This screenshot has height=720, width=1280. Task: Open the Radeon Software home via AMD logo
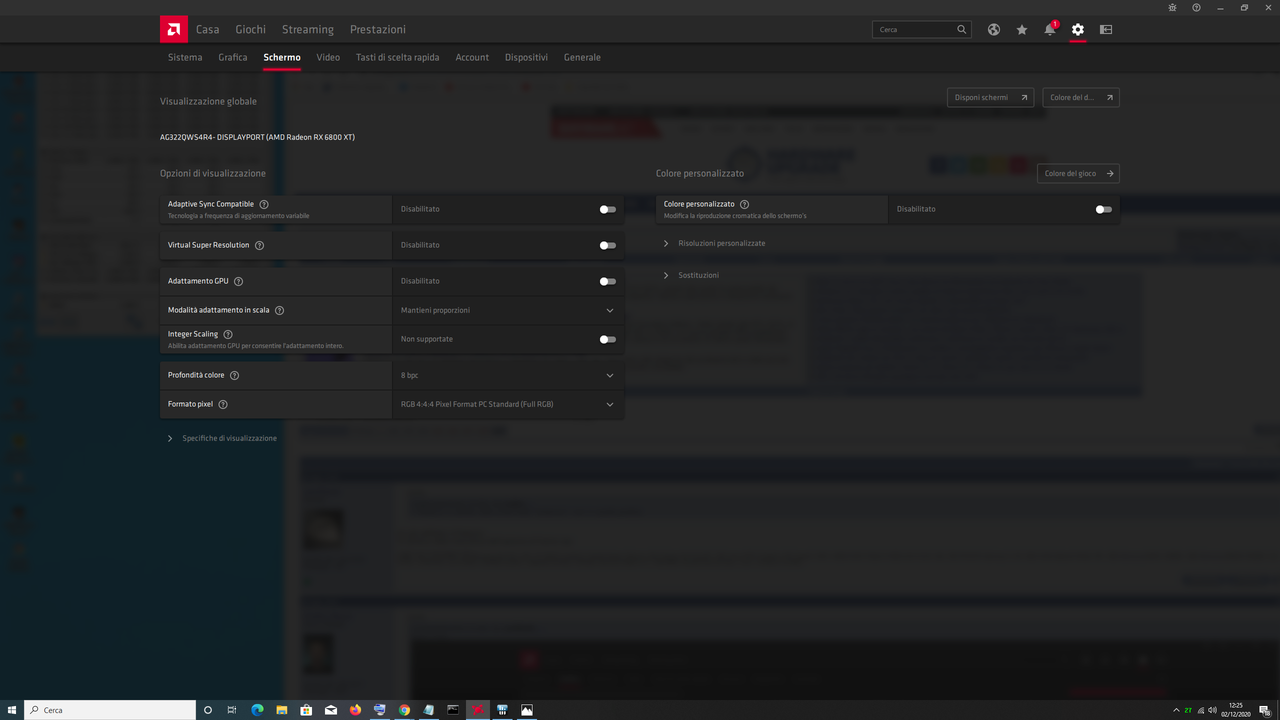[x=173, y=29]
